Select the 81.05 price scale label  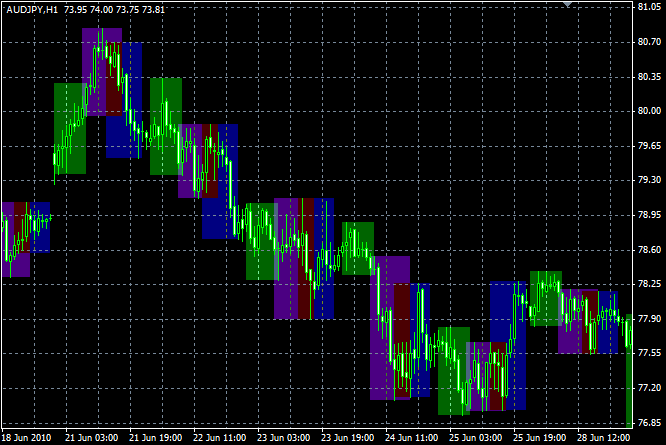[649, 7]
